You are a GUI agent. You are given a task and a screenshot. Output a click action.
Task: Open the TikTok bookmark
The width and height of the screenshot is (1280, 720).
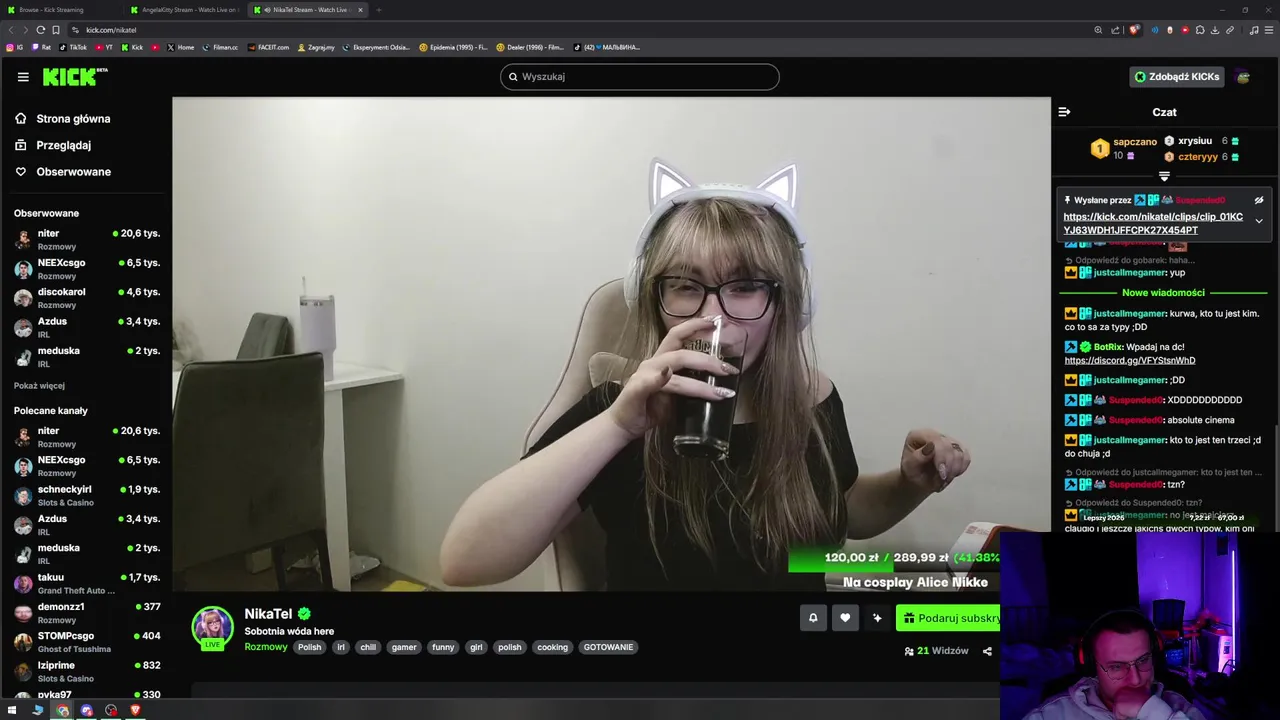[x=73, y=47]
